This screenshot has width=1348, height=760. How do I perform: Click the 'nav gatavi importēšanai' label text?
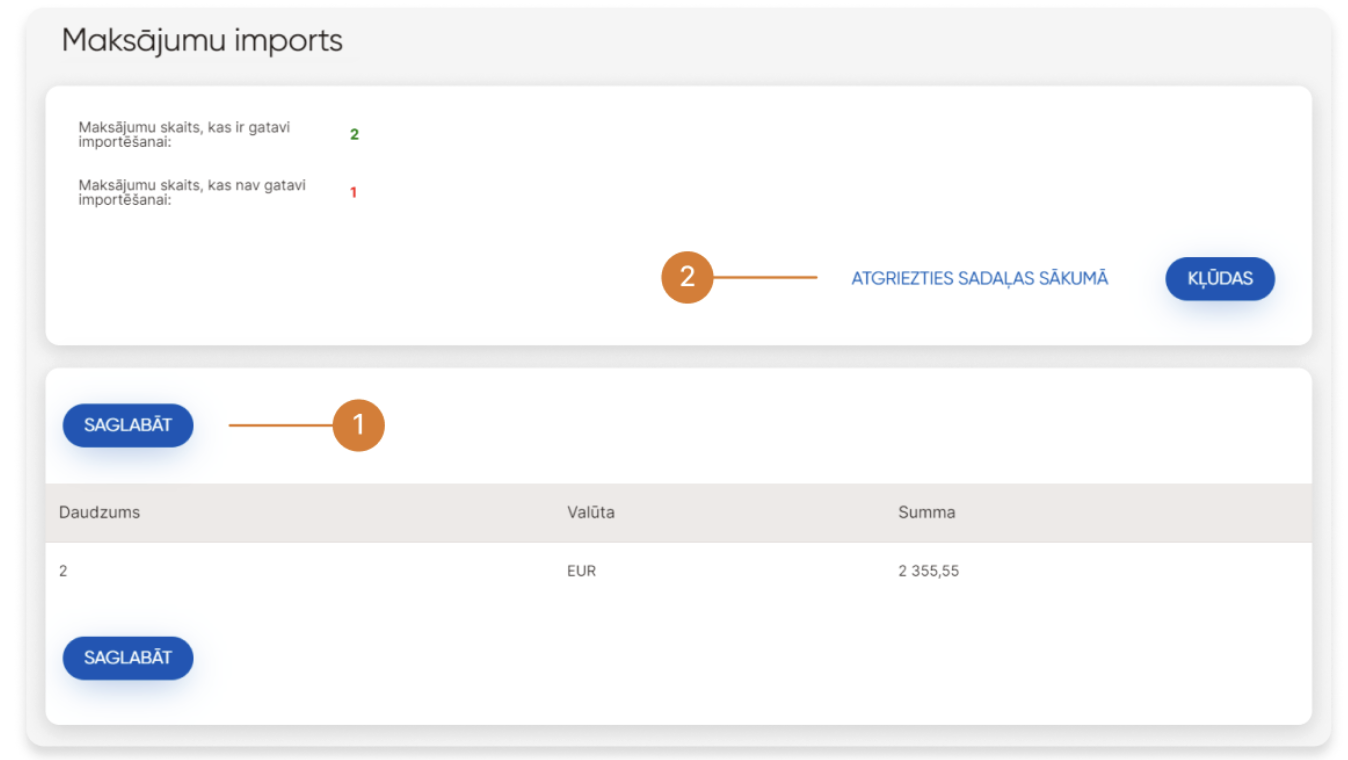point(191,192)
